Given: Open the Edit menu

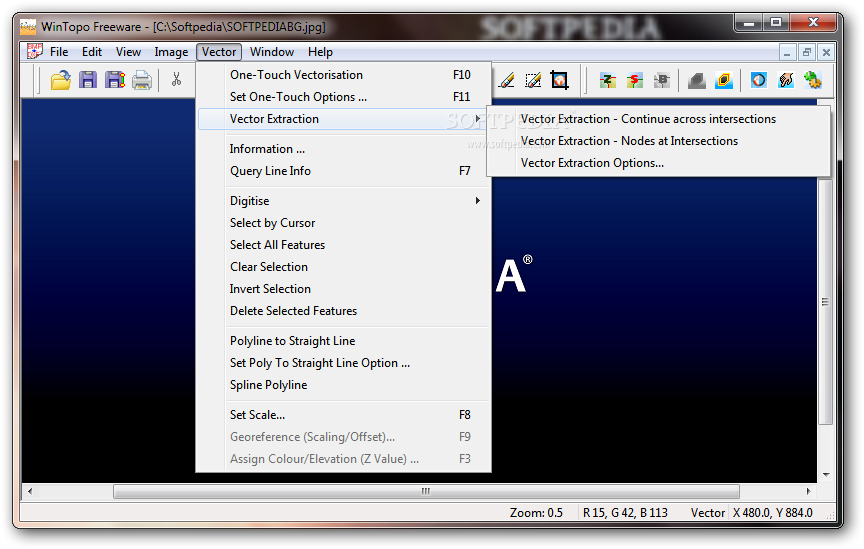Looking at the screenshot, I should (92, 52).
